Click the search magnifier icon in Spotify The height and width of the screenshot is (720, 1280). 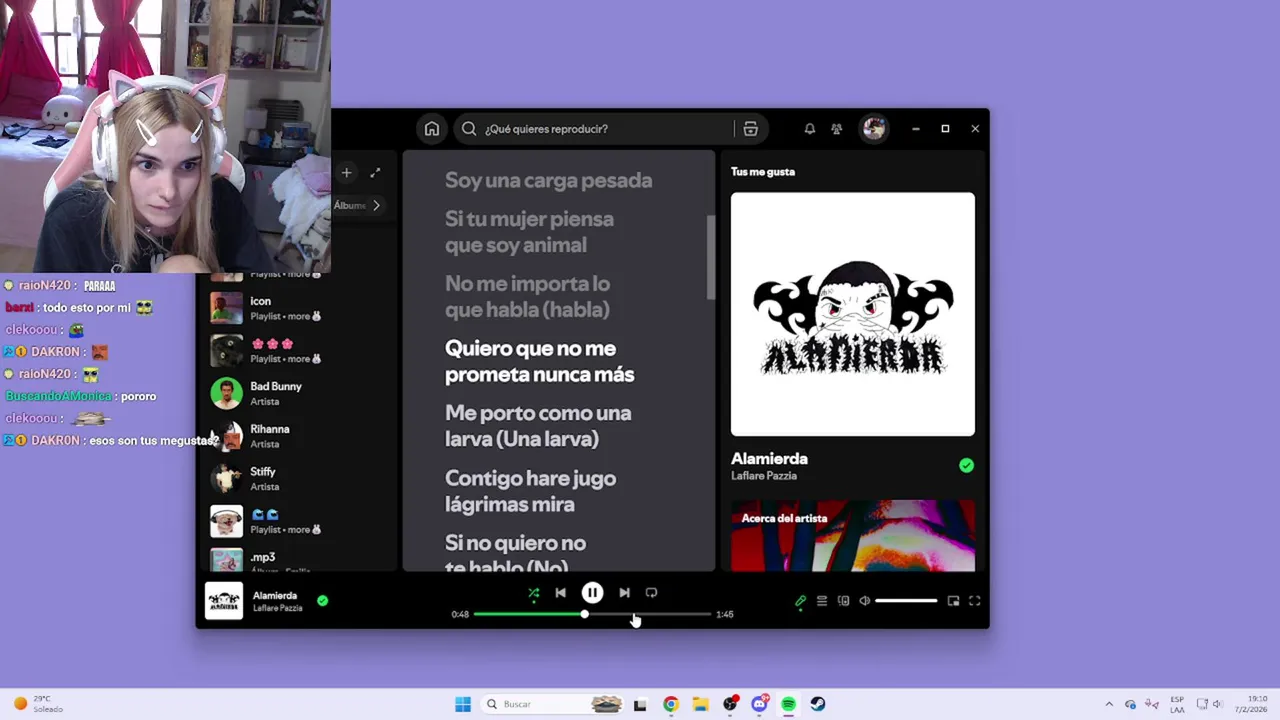point(469,129)
